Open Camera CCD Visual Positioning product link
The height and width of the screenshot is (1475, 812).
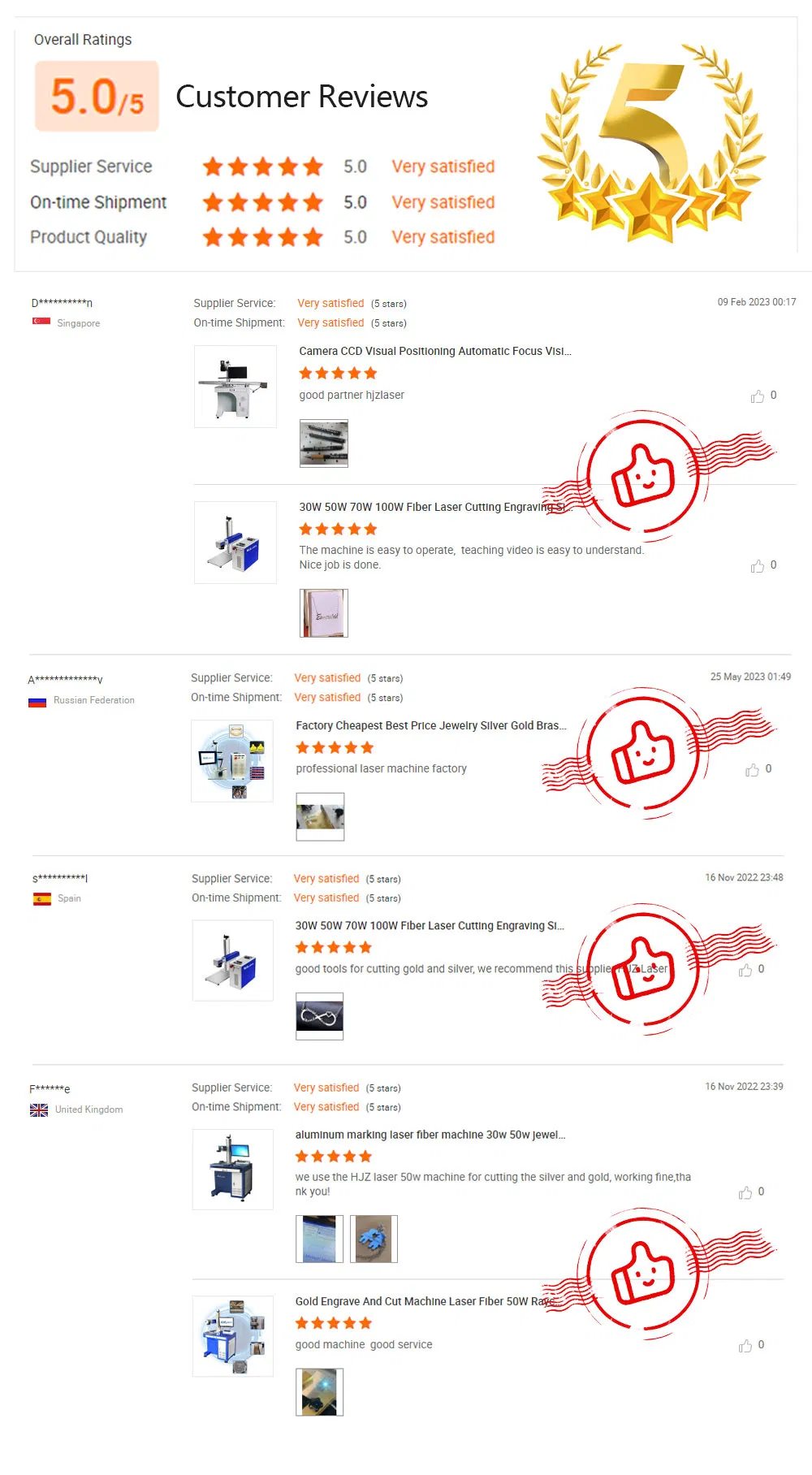[435, 352]
